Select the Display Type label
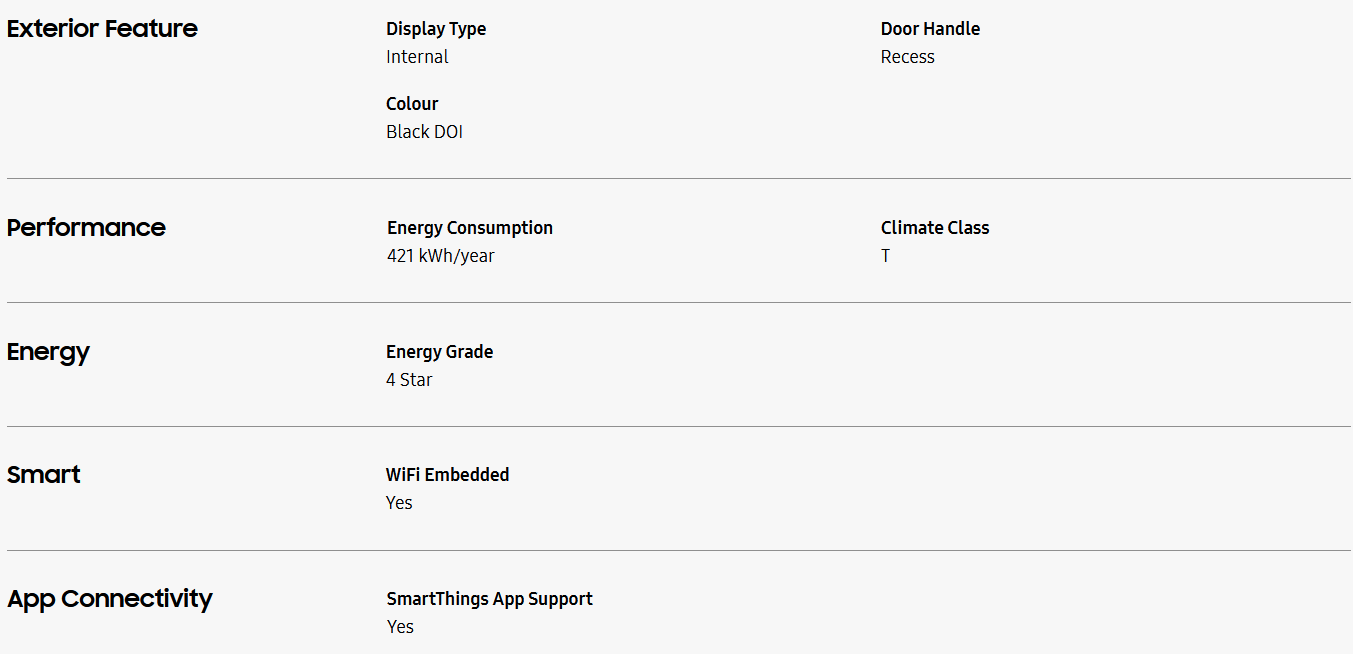 [x=436, y=29]
